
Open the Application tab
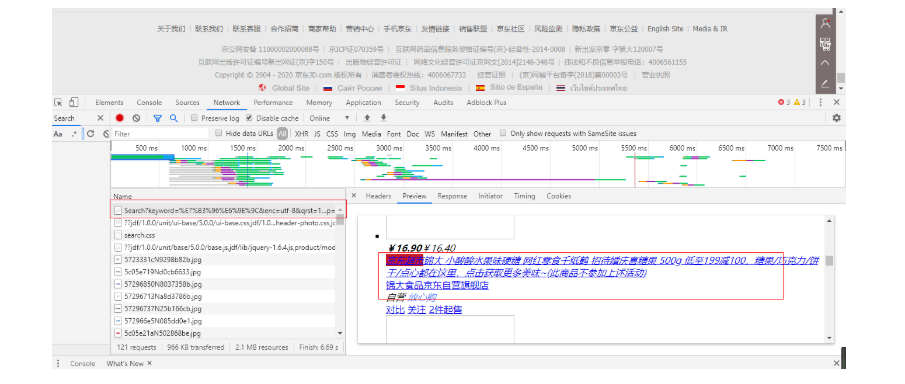click(x=363, y=102)
